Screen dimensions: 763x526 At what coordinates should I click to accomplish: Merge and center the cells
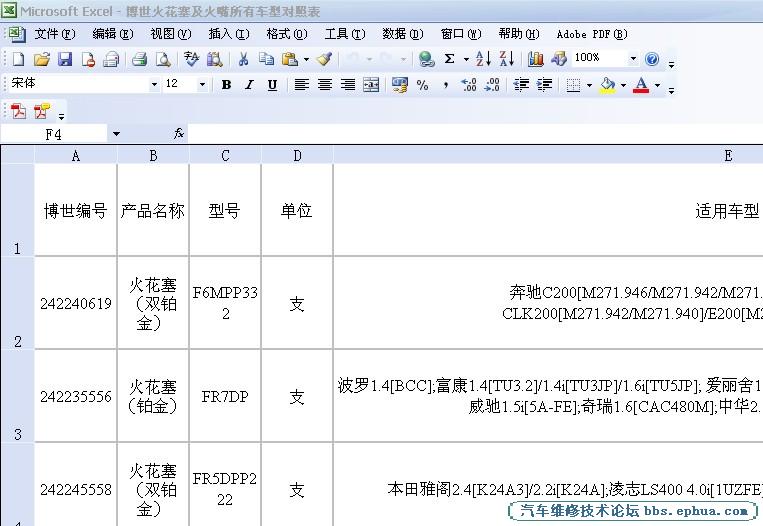371,85
